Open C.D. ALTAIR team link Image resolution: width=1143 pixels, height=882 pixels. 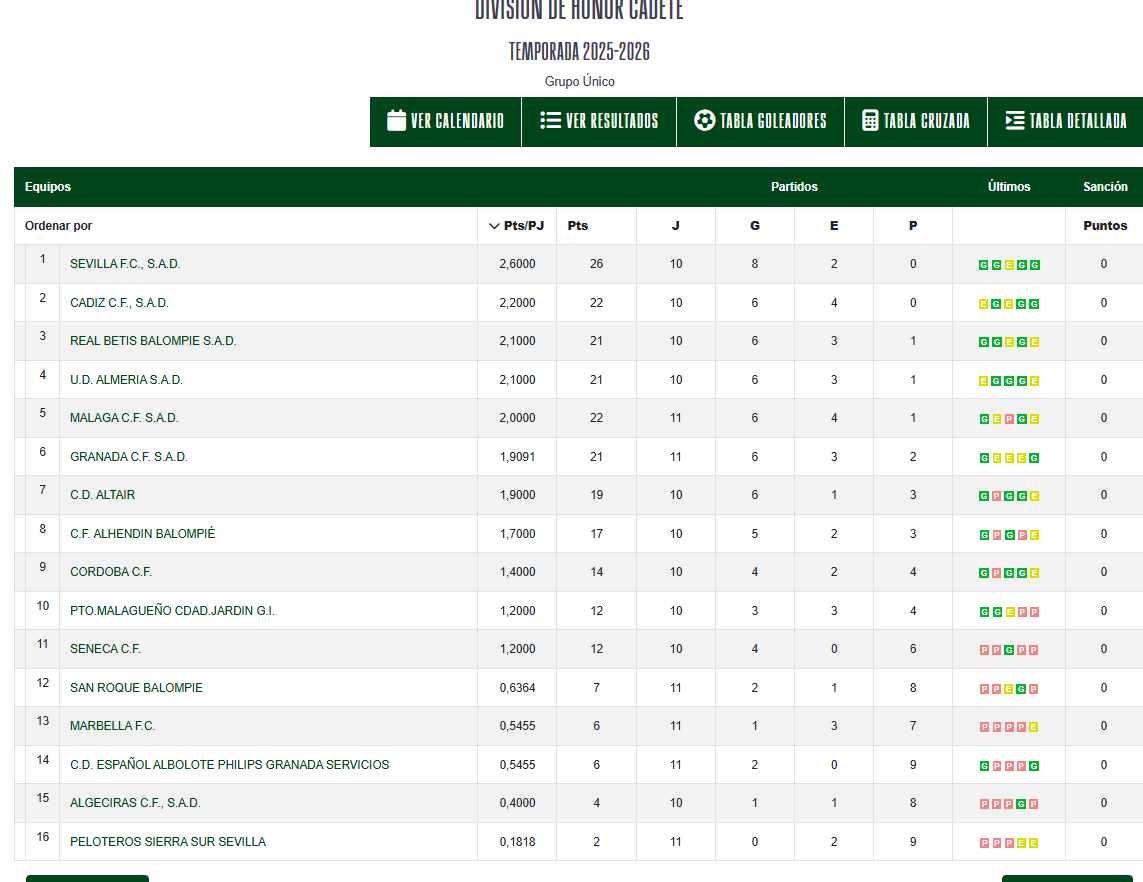(x=102, y=495)
